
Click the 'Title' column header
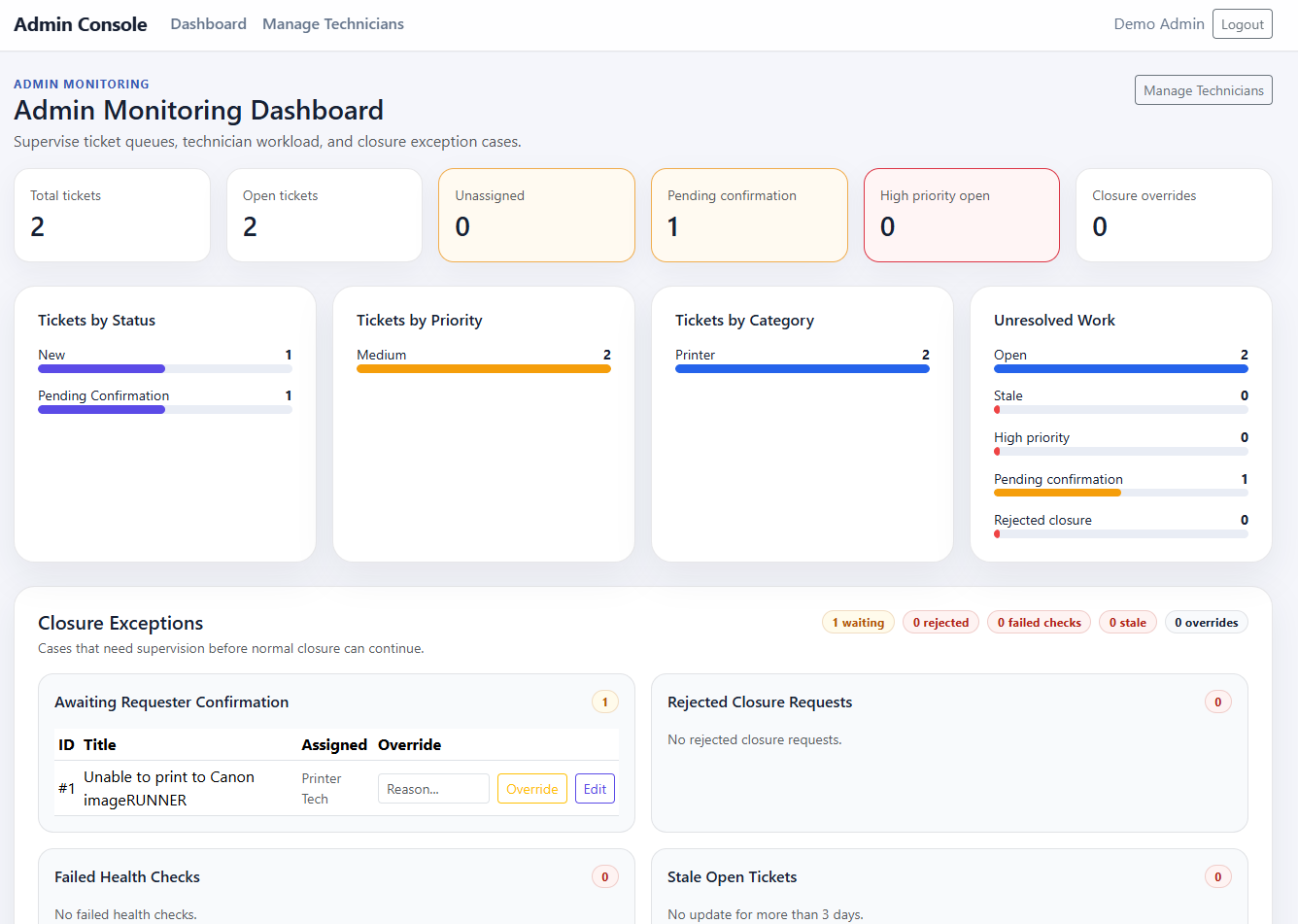(x=100, y=745)
